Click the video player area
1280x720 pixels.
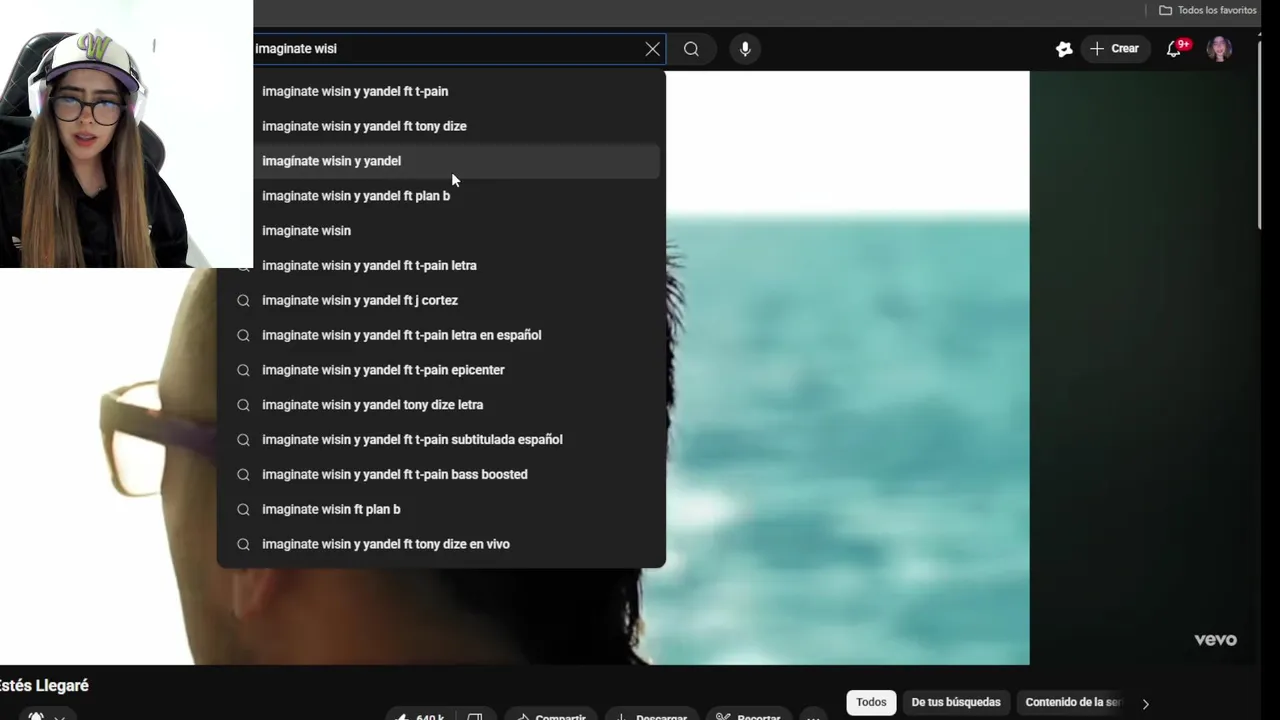click(847, 367)
